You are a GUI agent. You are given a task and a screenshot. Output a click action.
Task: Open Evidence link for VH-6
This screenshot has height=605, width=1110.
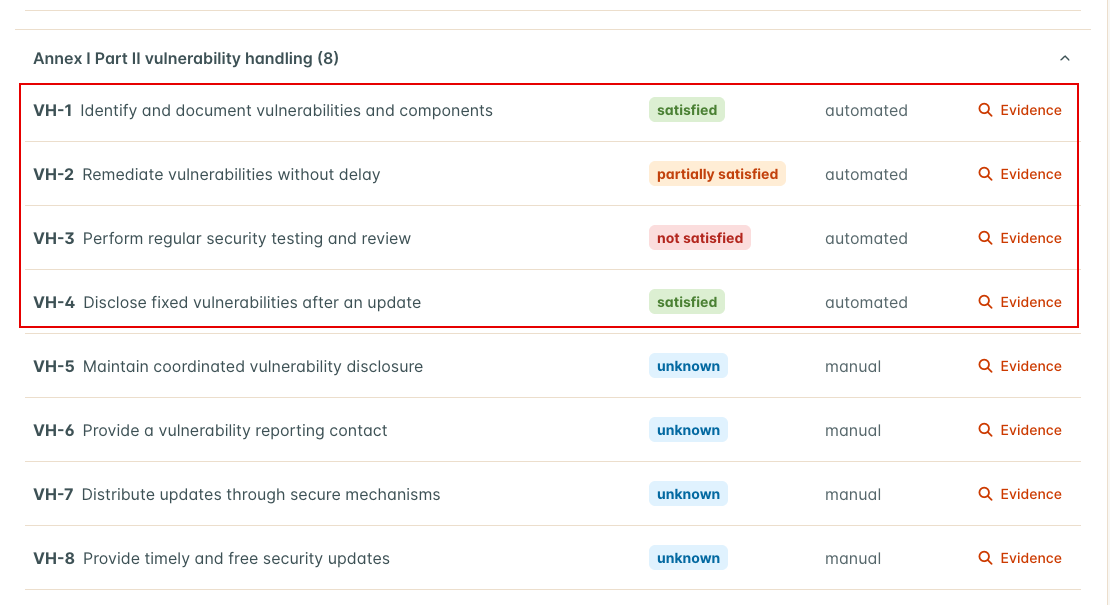click(1031, 430)
